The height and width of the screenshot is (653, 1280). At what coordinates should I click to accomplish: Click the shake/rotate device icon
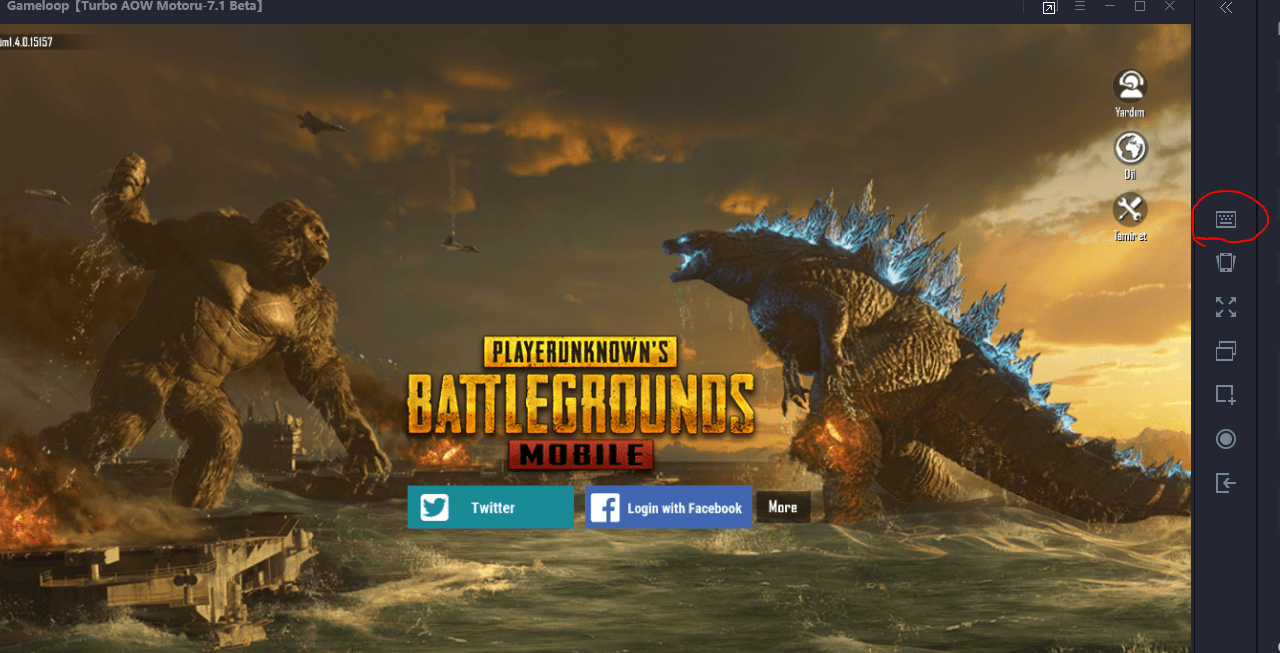1226,262
